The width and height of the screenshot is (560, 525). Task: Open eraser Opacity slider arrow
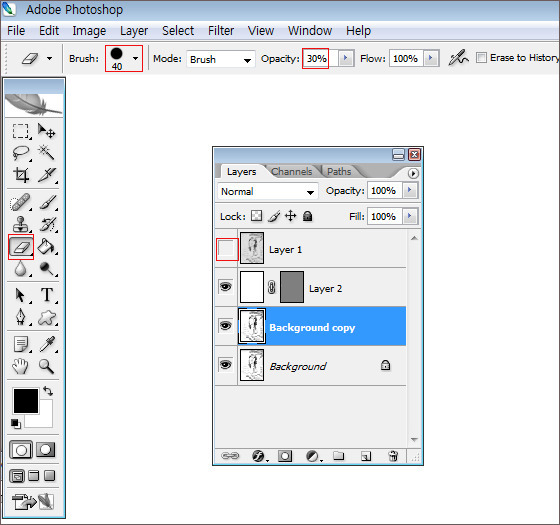click(x=346, y=58)
